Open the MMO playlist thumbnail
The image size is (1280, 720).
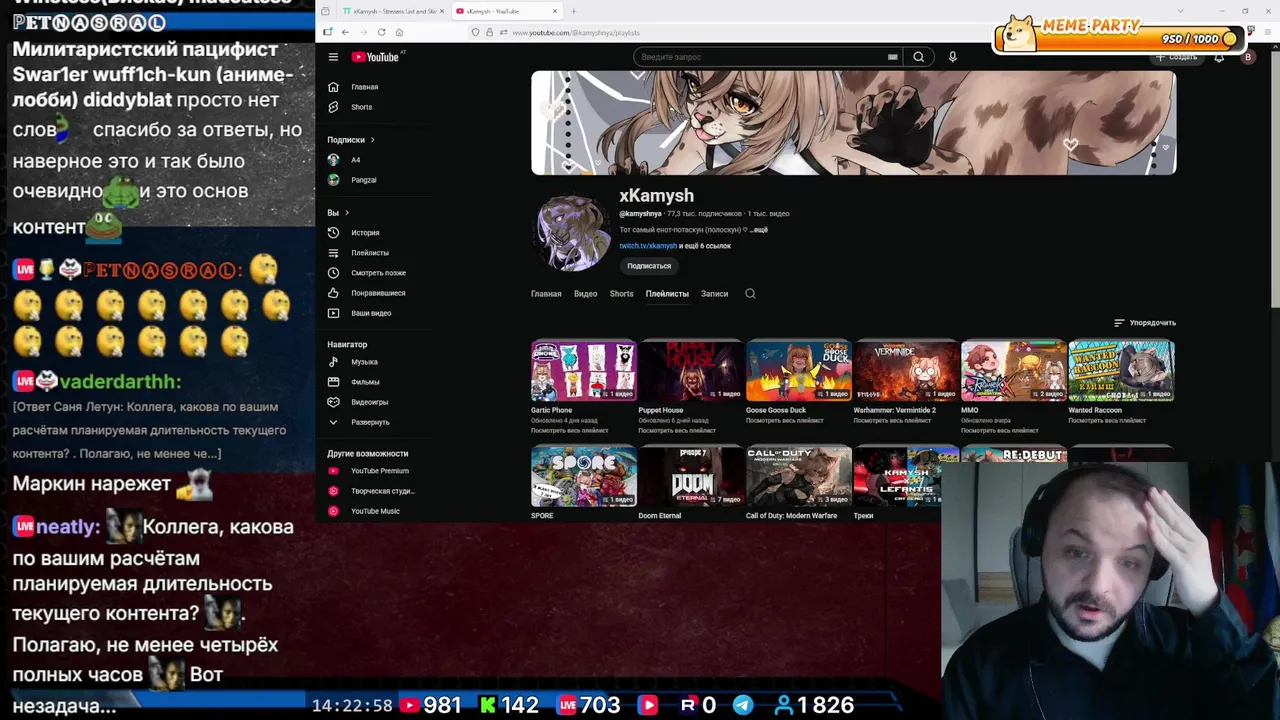[x=1013, y=371]
